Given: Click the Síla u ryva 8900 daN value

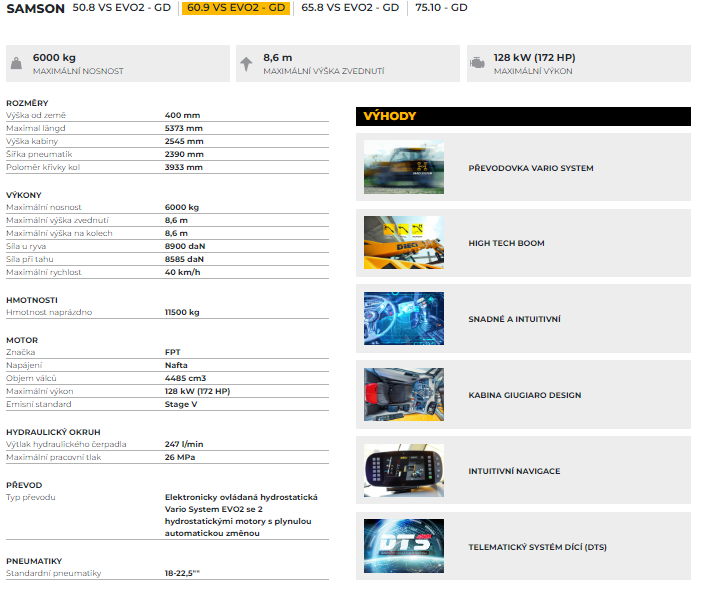Looking at the screenshot, I should 185,246.
